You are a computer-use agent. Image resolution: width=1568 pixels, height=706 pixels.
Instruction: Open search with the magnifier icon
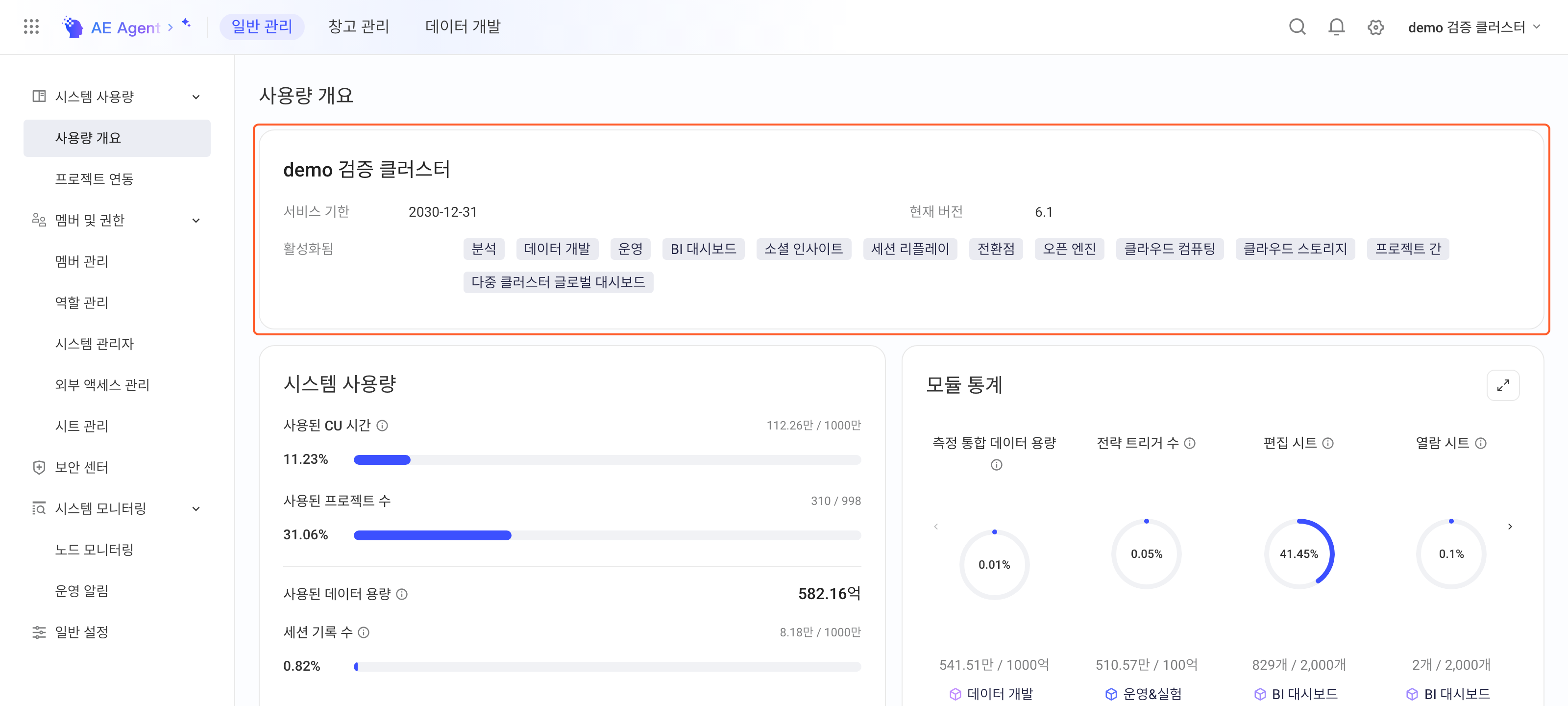pyautogui.click(x=1297, y=27)
